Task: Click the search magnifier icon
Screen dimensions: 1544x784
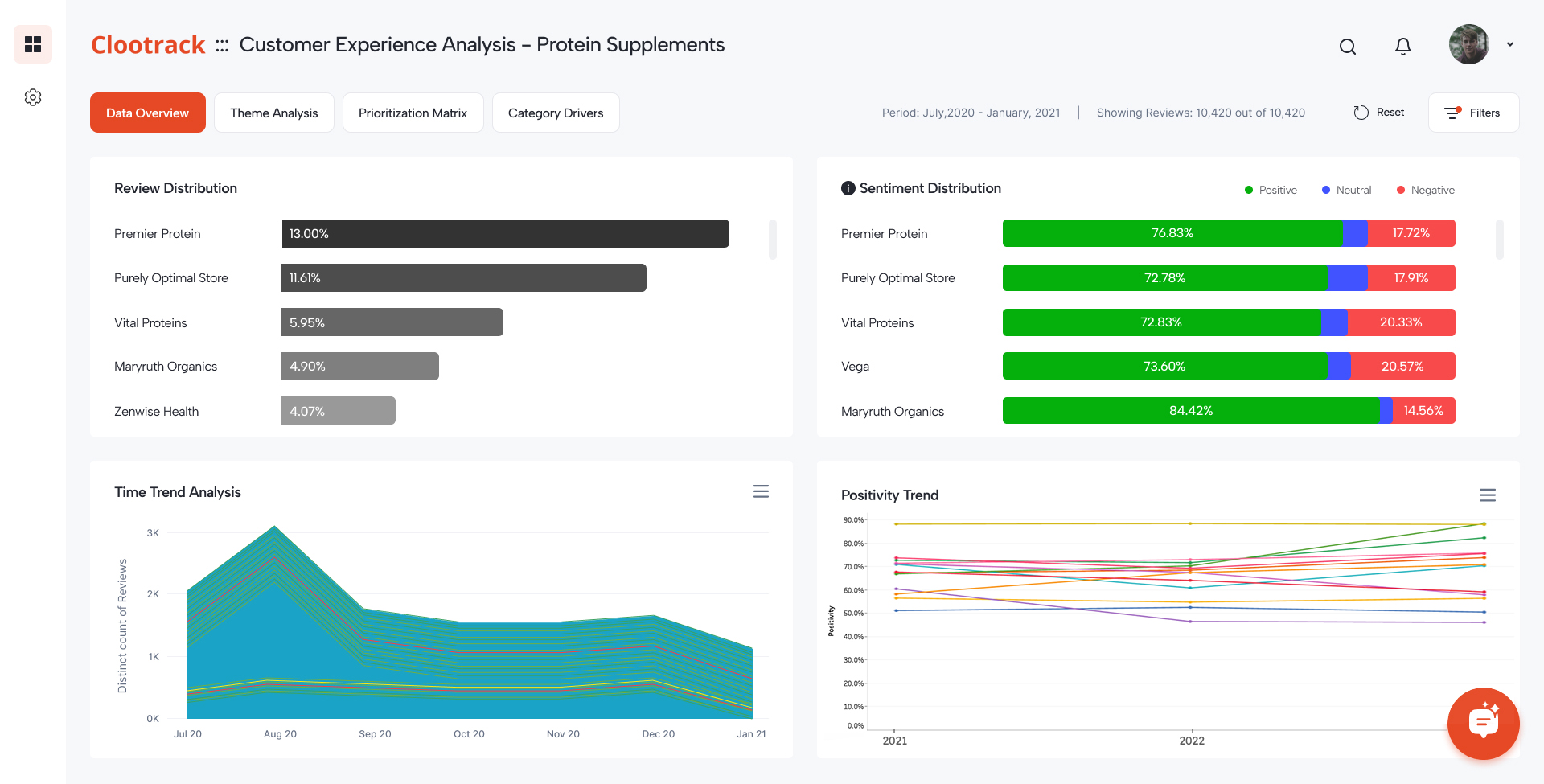Action: (1348, 47)
